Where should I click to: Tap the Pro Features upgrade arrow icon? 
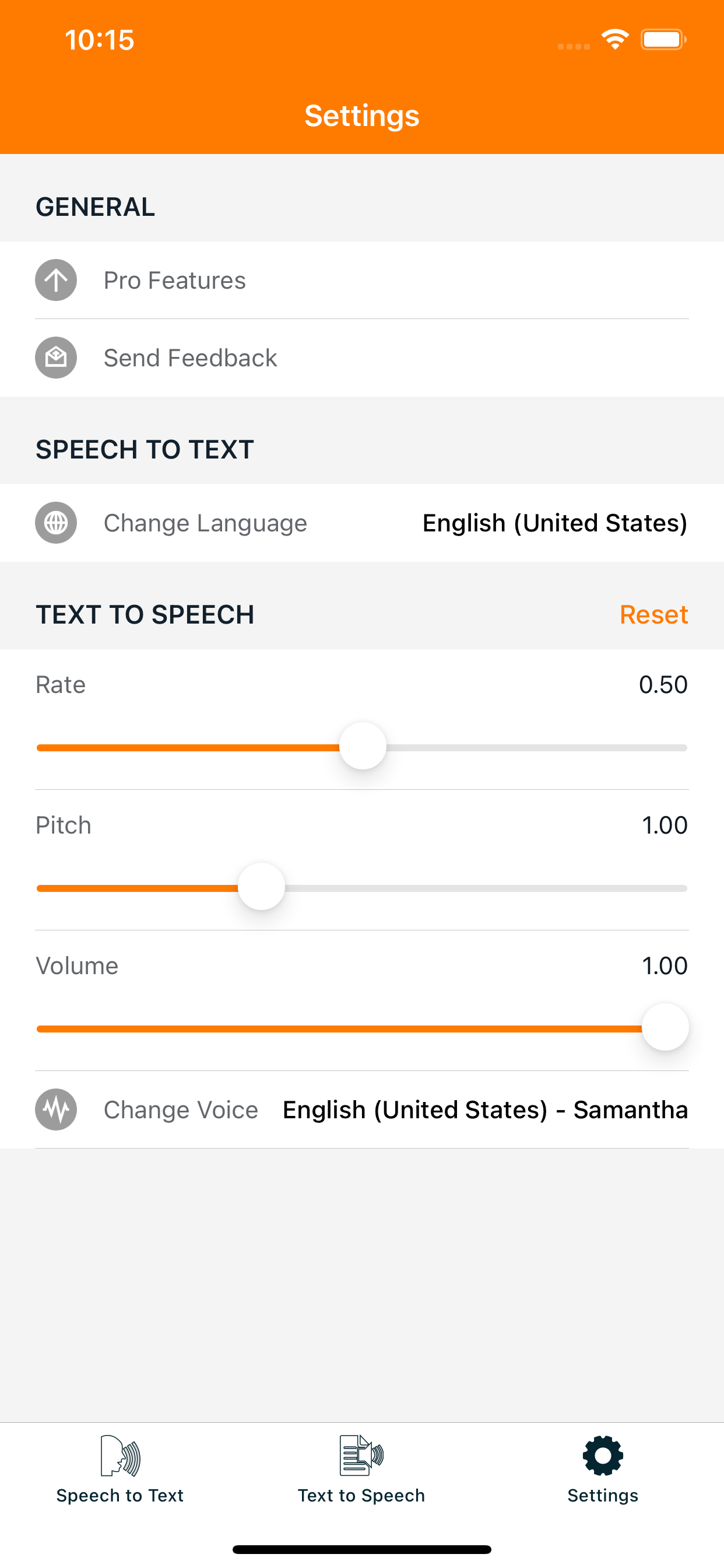[x=56, y=280]
